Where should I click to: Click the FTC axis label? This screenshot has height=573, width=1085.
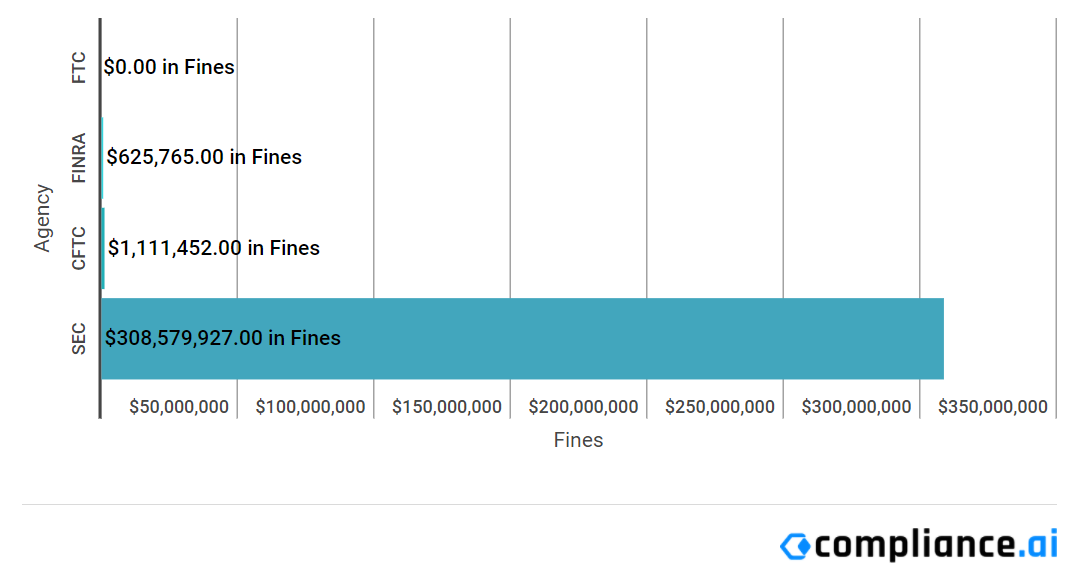click(79, 68)
